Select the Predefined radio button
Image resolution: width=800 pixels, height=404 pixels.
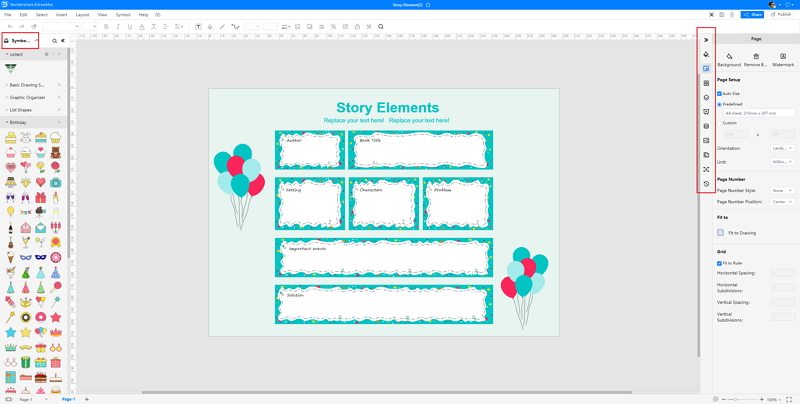(719, 104)
